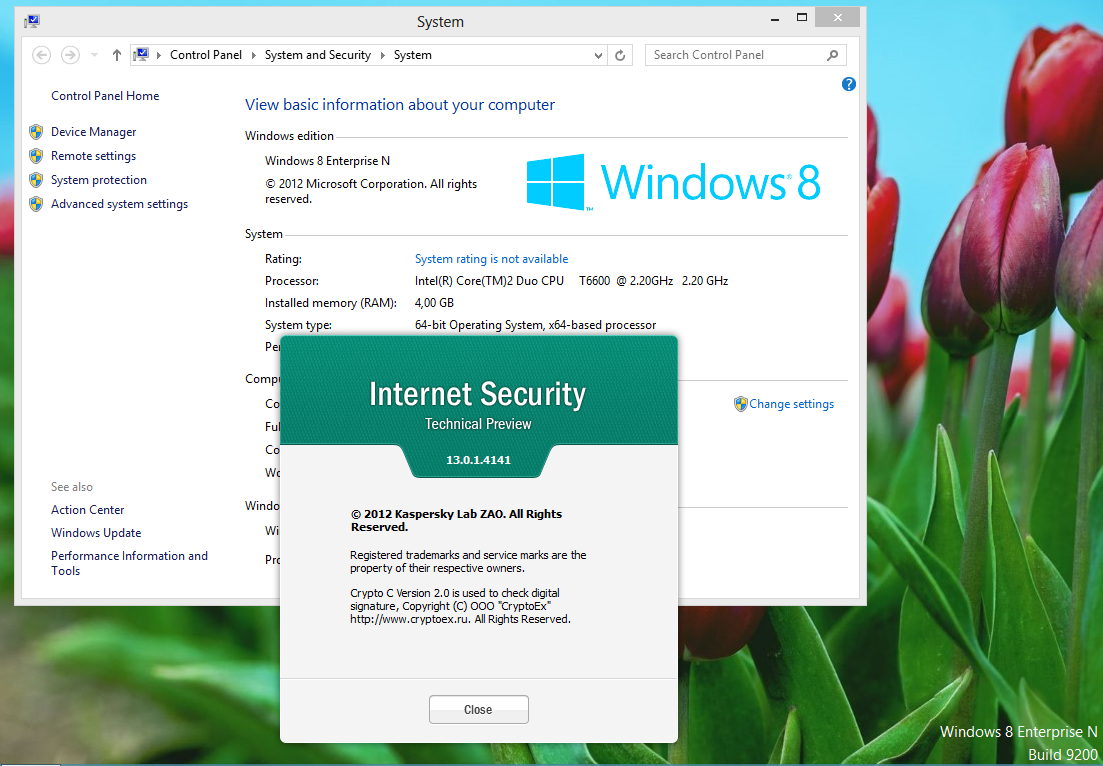The width and height of the screenshot is (1103, 766).
Task: Click the Search Control Panel field
Action: [745, 55]
